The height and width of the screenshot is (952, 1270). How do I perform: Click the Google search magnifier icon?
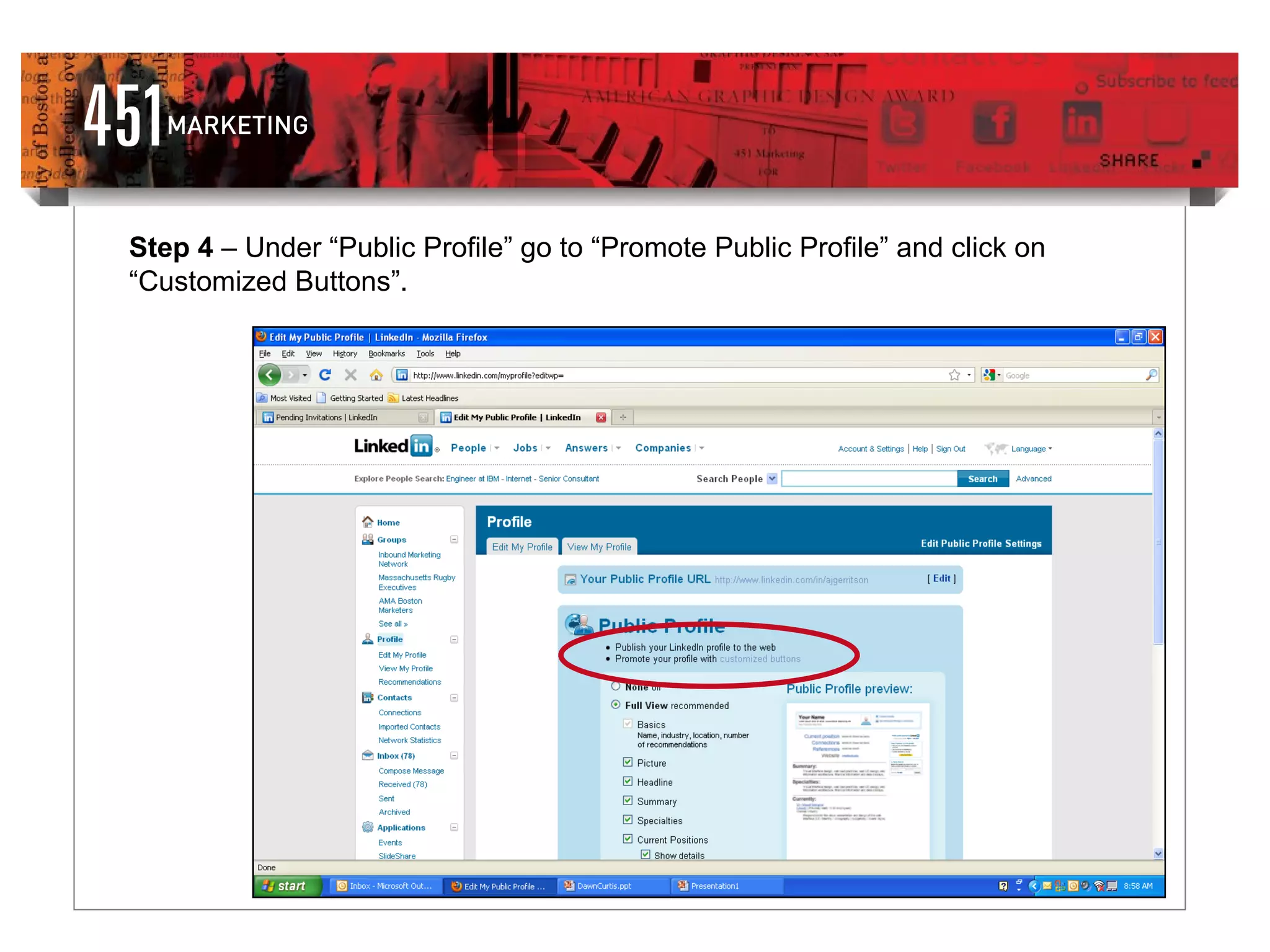1151,375
